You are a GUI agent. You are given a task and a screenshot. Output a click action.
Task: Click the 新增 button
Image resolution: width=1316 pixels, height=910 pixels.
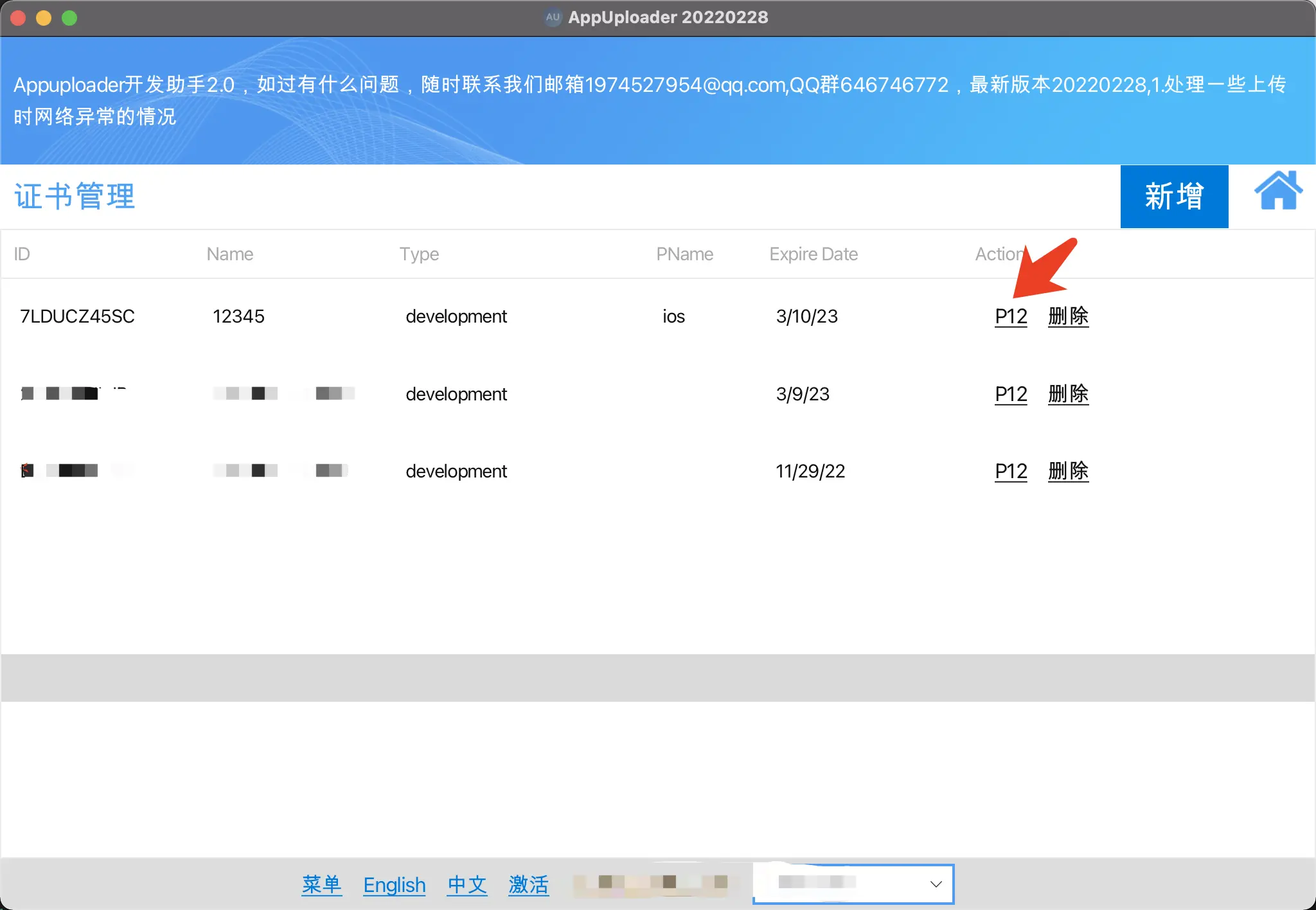[x=1174, y=197]
